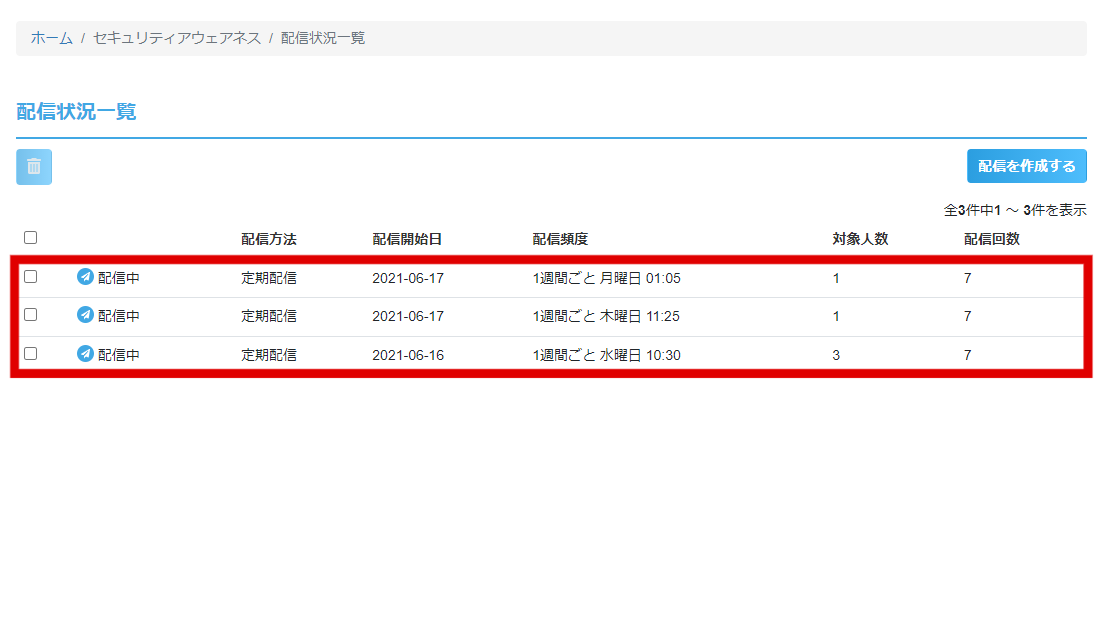Image resolution: width=1108 pixels, height=630 pixels.
Task: Click 定期配信 in the 水曜日 10:30 row
Action: [269, 355]
